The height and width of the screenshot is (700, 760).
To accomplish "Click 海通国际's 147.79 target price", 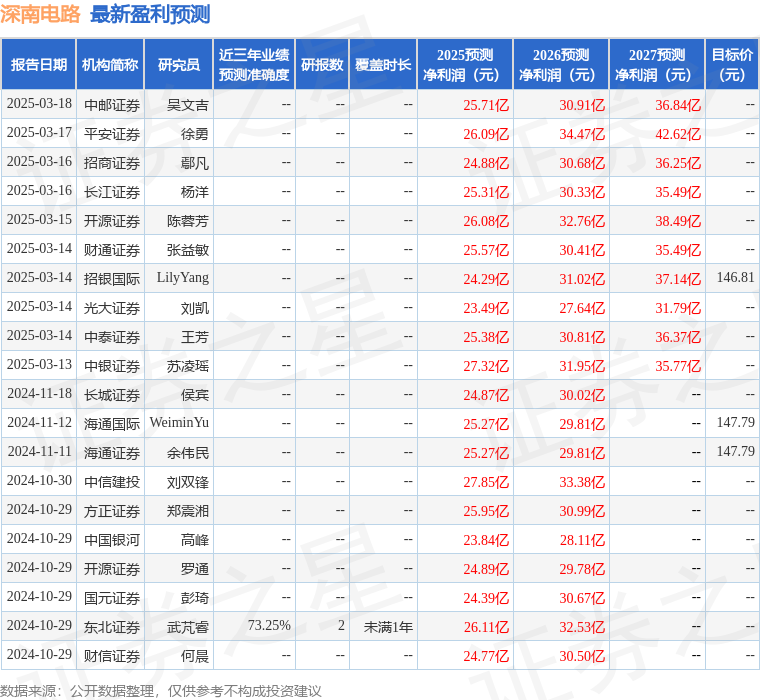I will pos(736,422).
